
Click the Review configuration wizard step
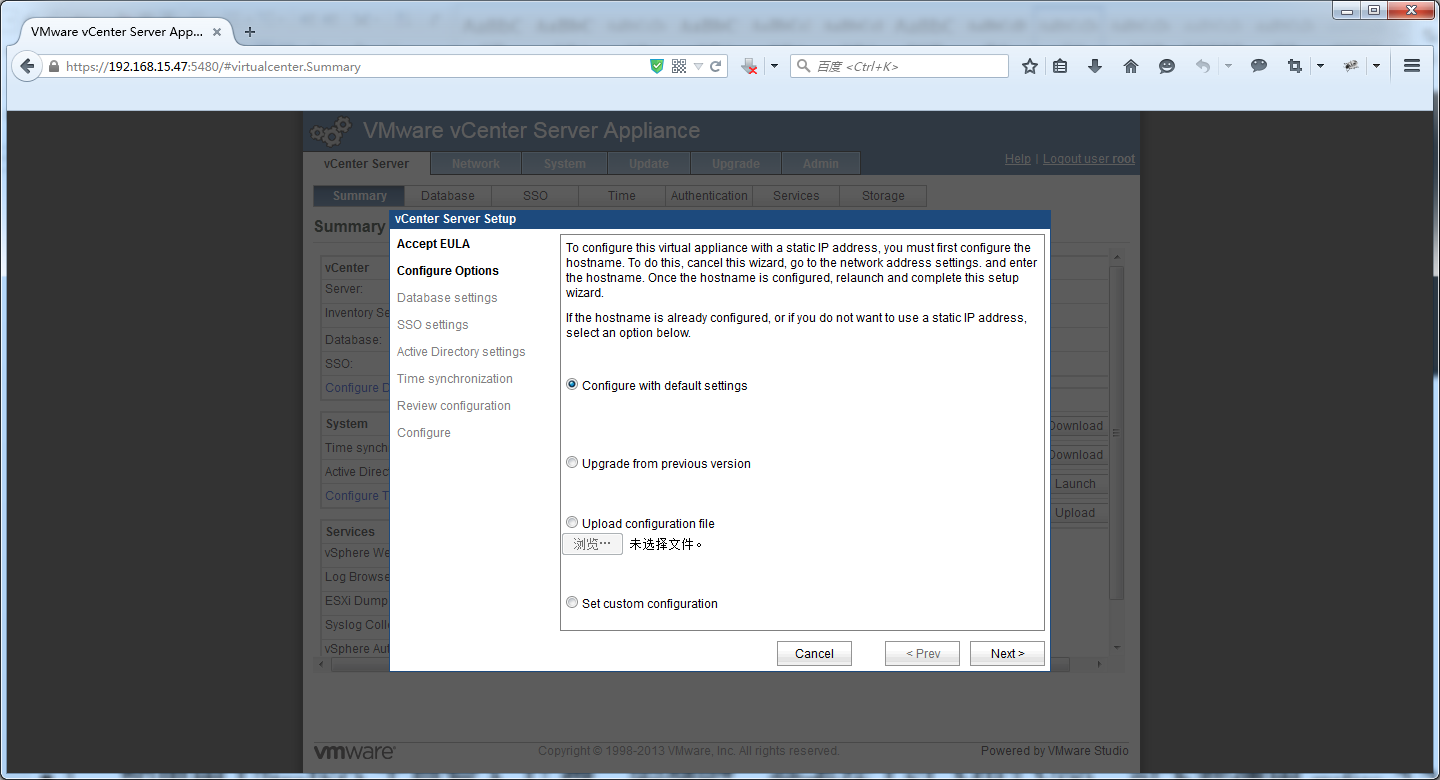(454, 406)
